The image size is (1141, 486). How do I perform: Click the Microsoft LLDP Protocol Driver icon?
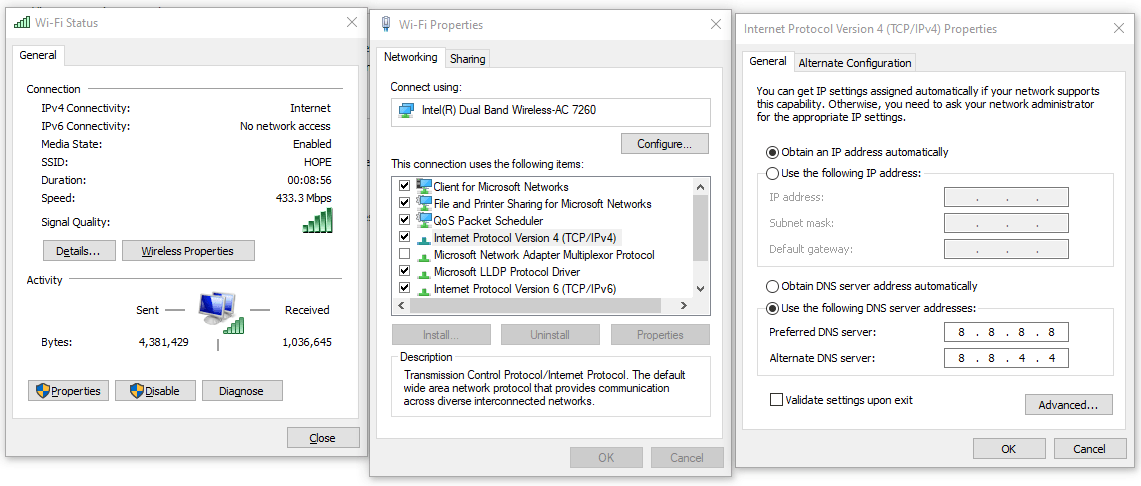point(424,273)
